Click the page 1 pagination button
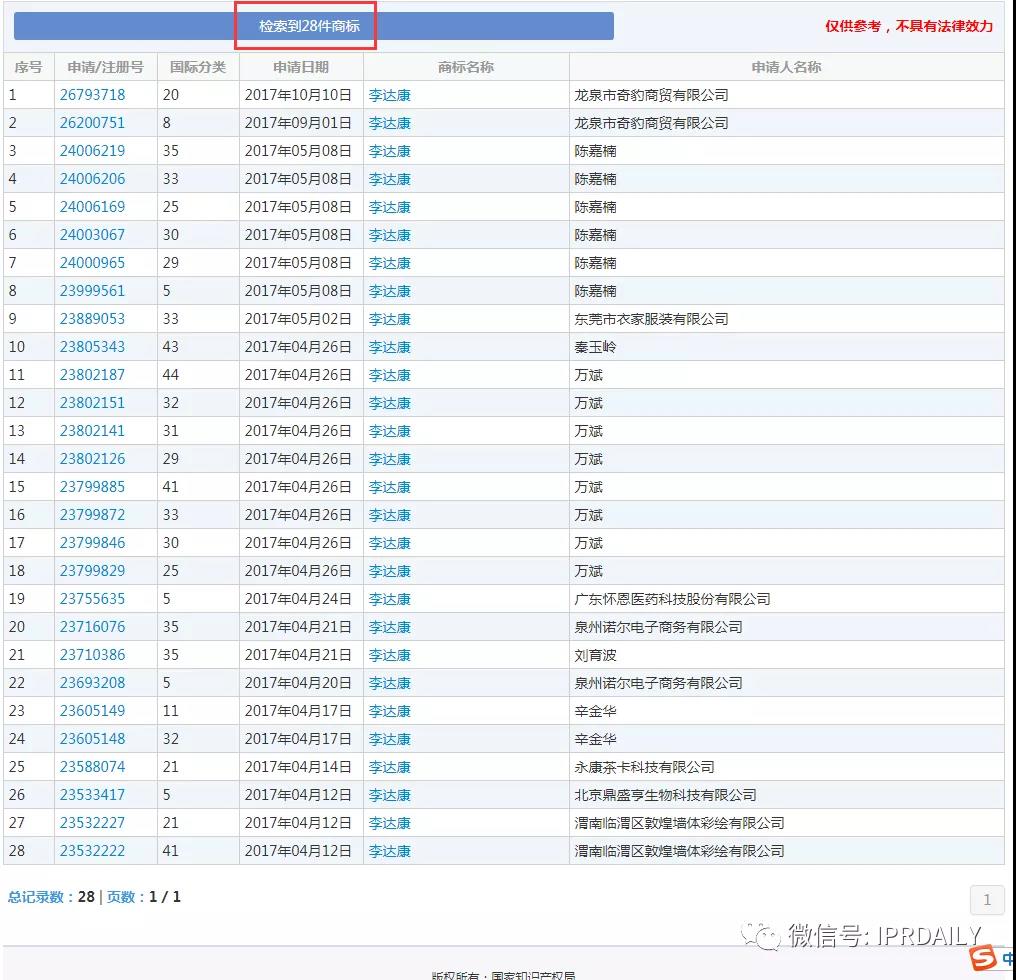 (987, 900)
